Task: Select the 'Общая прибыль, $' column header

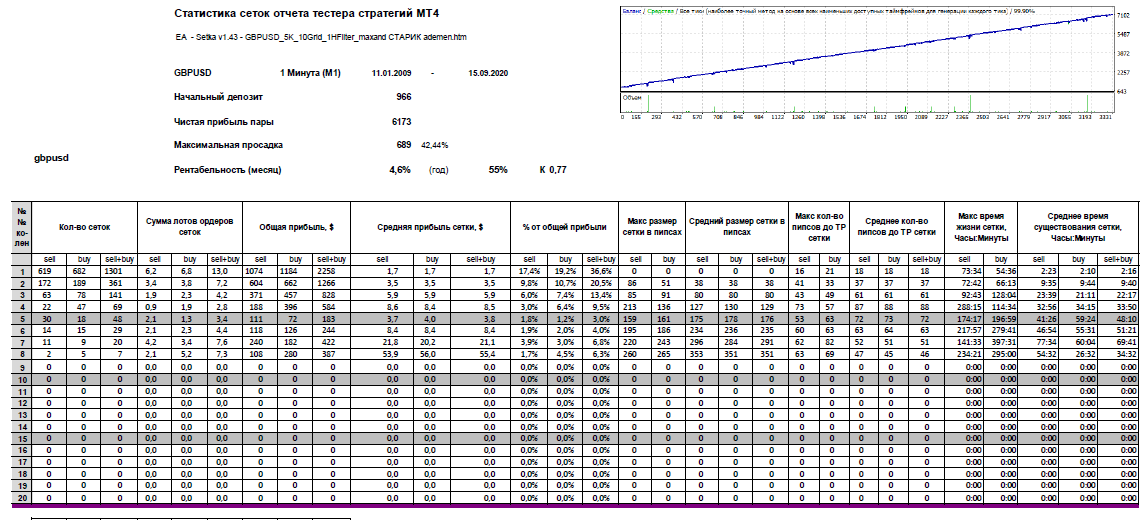Action: click(x=297, y=227)
